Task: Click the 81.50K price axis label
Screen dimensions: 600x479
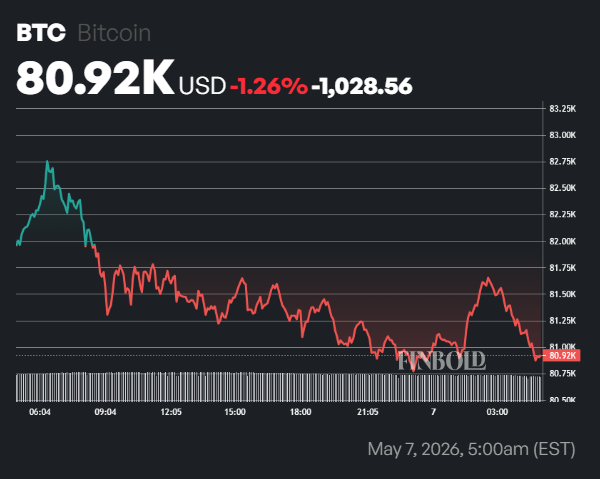Action: click(x=562, y=294)
